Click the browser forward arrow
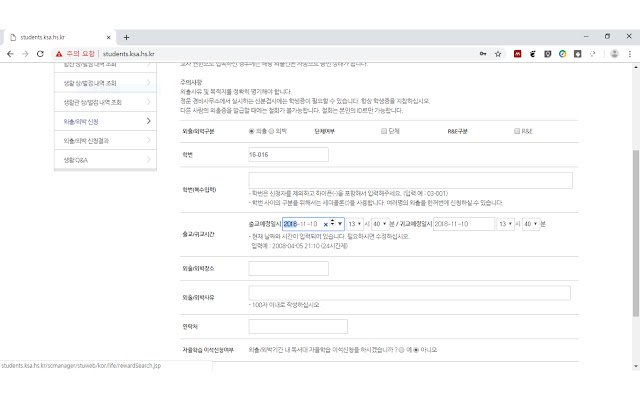The height and width of the screenshot is (400, 640). coord(25,54)
